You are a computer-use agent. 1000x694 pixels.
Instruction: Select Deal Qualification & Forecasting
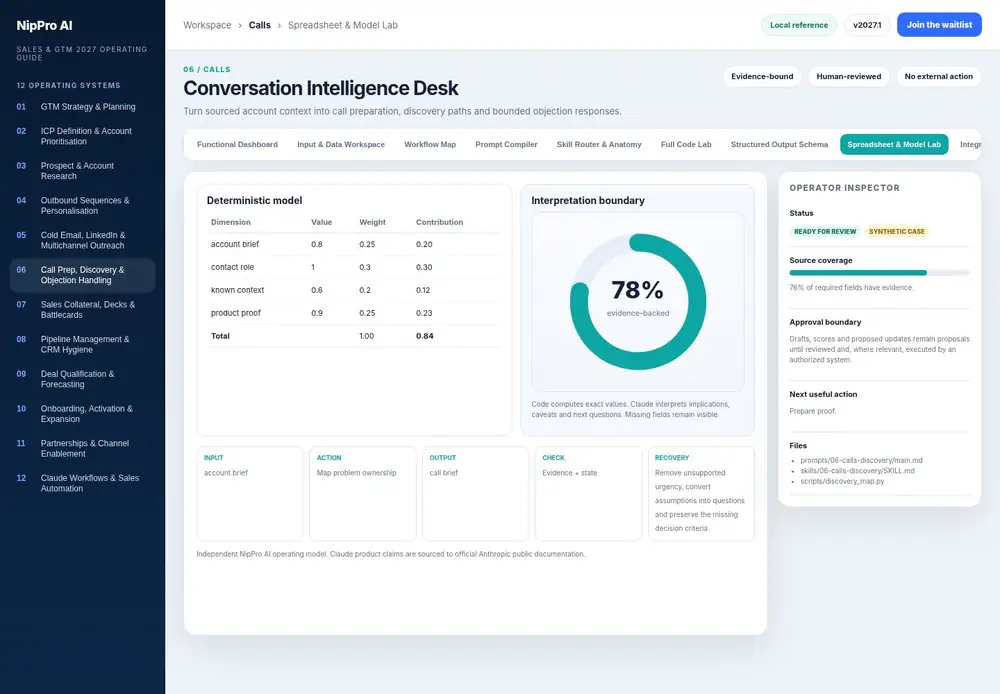pyautogui.click(x=82, y=379)
